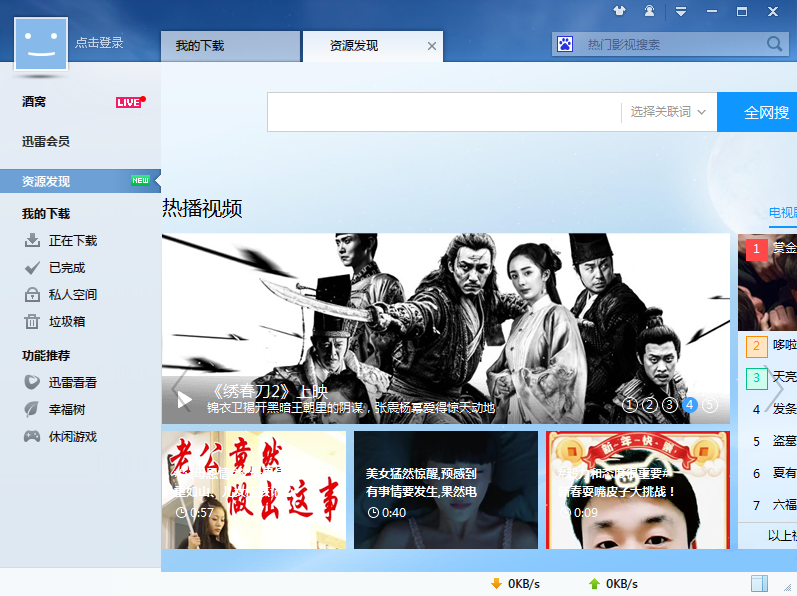Open ranking item 3 天亮
Screen dimensions: 797x596
pyautogui.click(x=771, y=377)
